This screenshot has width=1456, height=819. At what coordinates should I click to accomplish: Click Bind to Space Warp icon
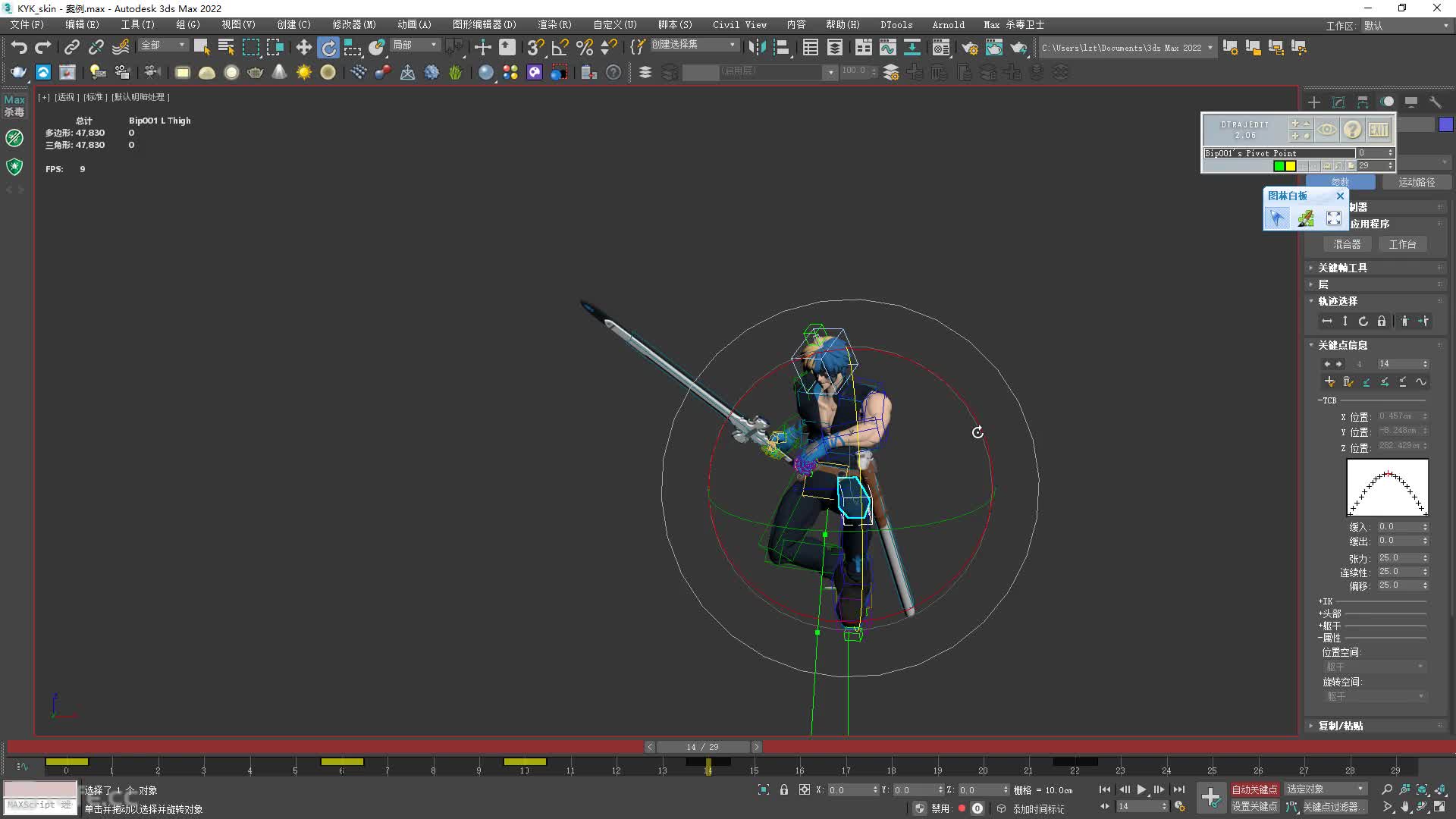point(121,47)
